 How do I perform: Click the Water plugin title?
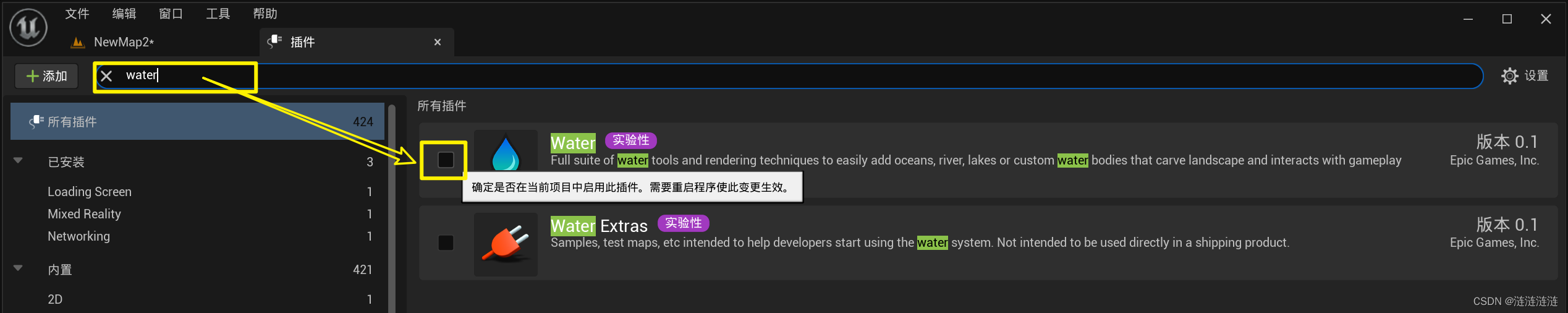(573, 143)
